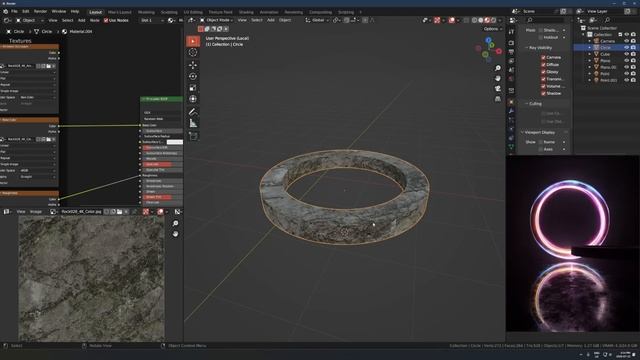The height and width of the screenshot is (360, 640).
Task: Click the Blender logo menu icon
Action: click(x=5, y=12)
